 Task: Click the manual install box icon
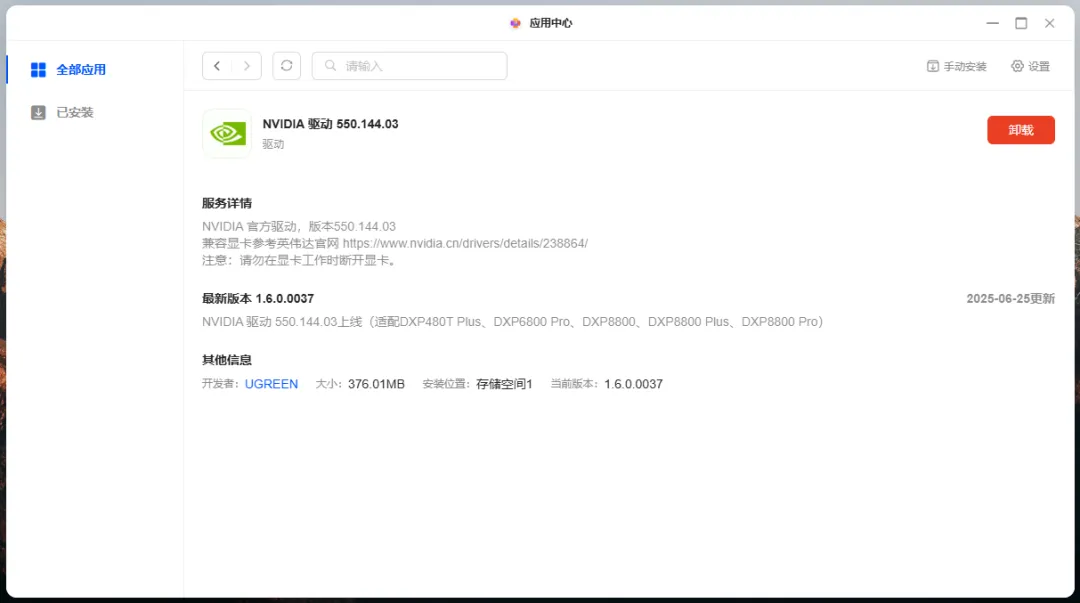(x=933, y=66)
